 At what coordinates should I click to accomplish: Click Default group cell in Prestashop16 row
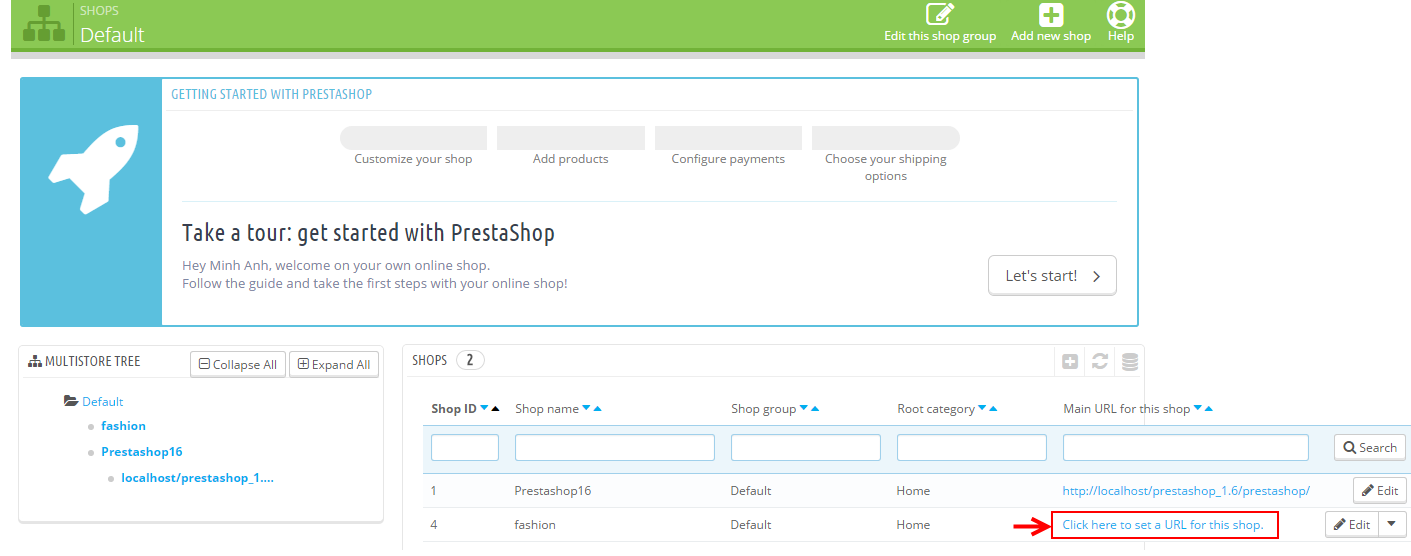click(x=751, y=490)
